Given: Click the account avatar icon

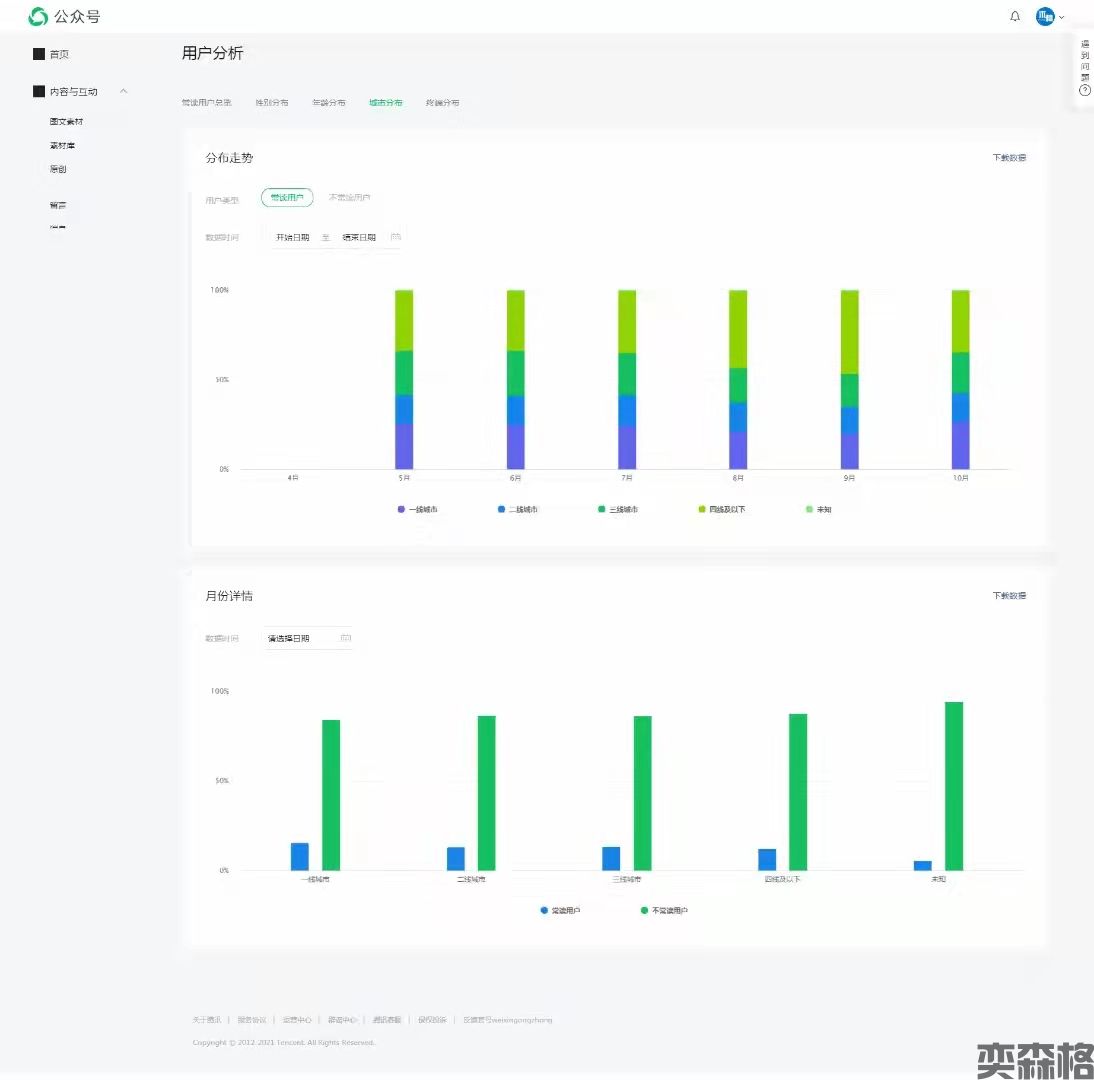Looking at the screenshot, I should tap(1045, 17).
